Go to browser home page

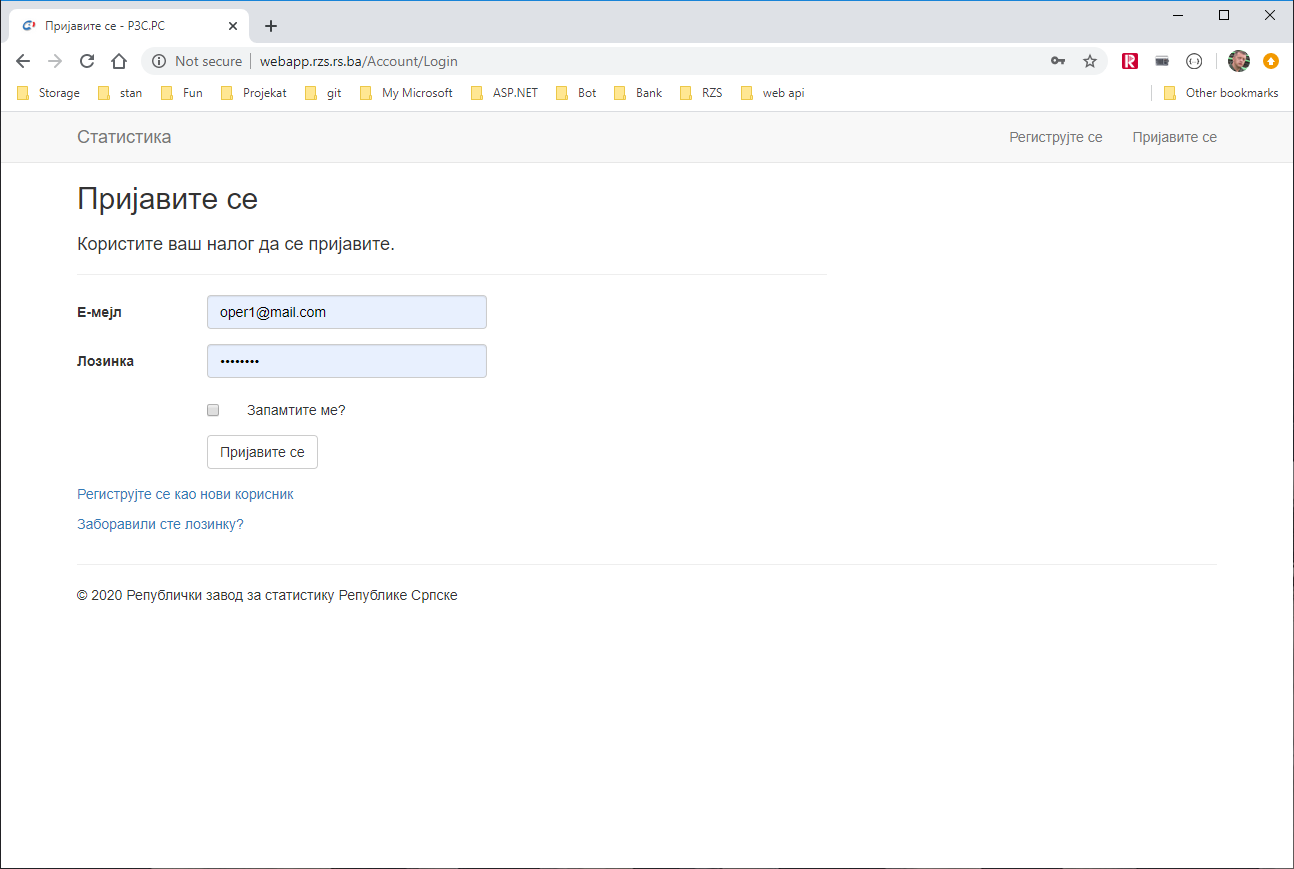[119, 61]
